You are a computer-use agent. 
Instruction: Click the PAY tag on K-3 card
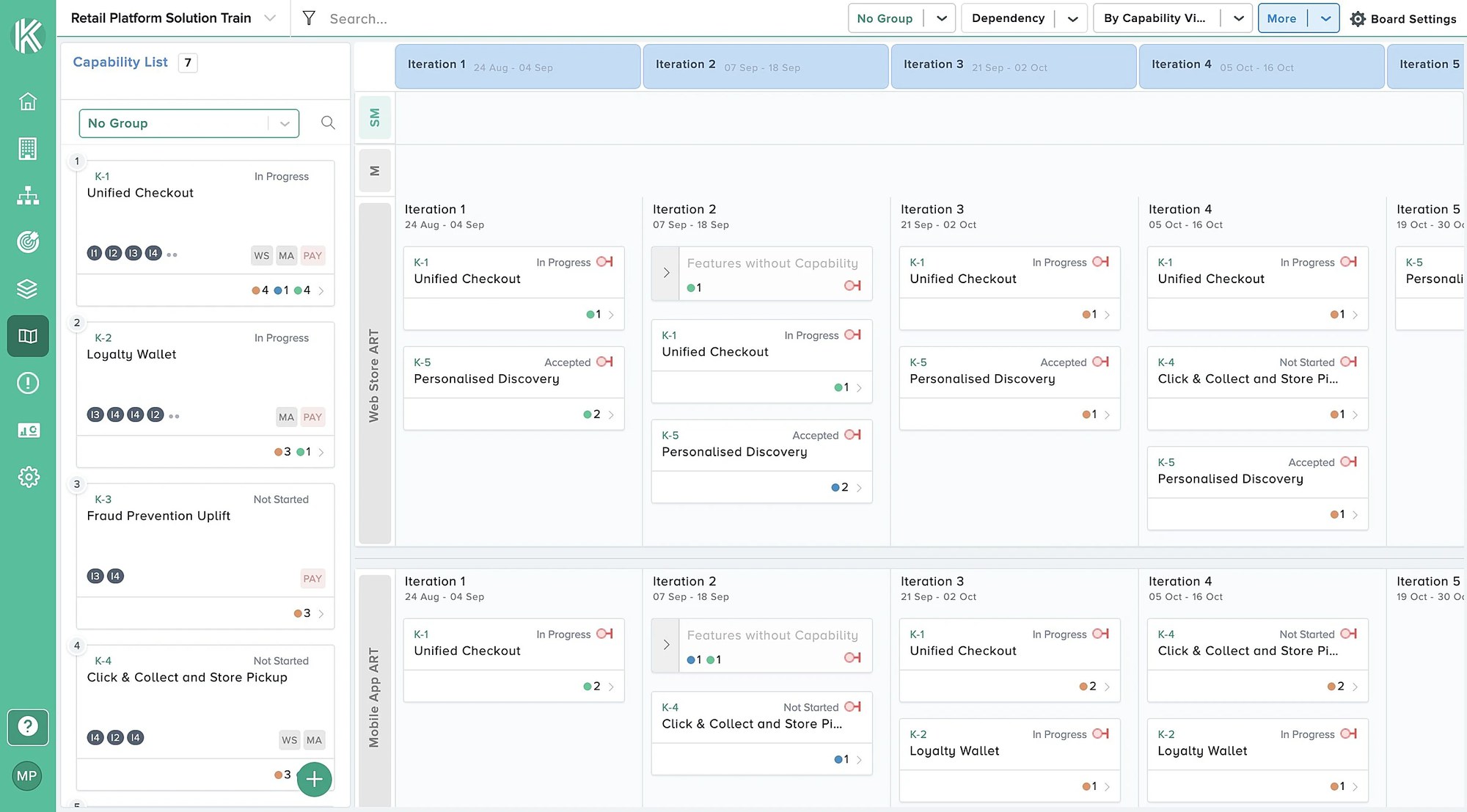(312, 579)
